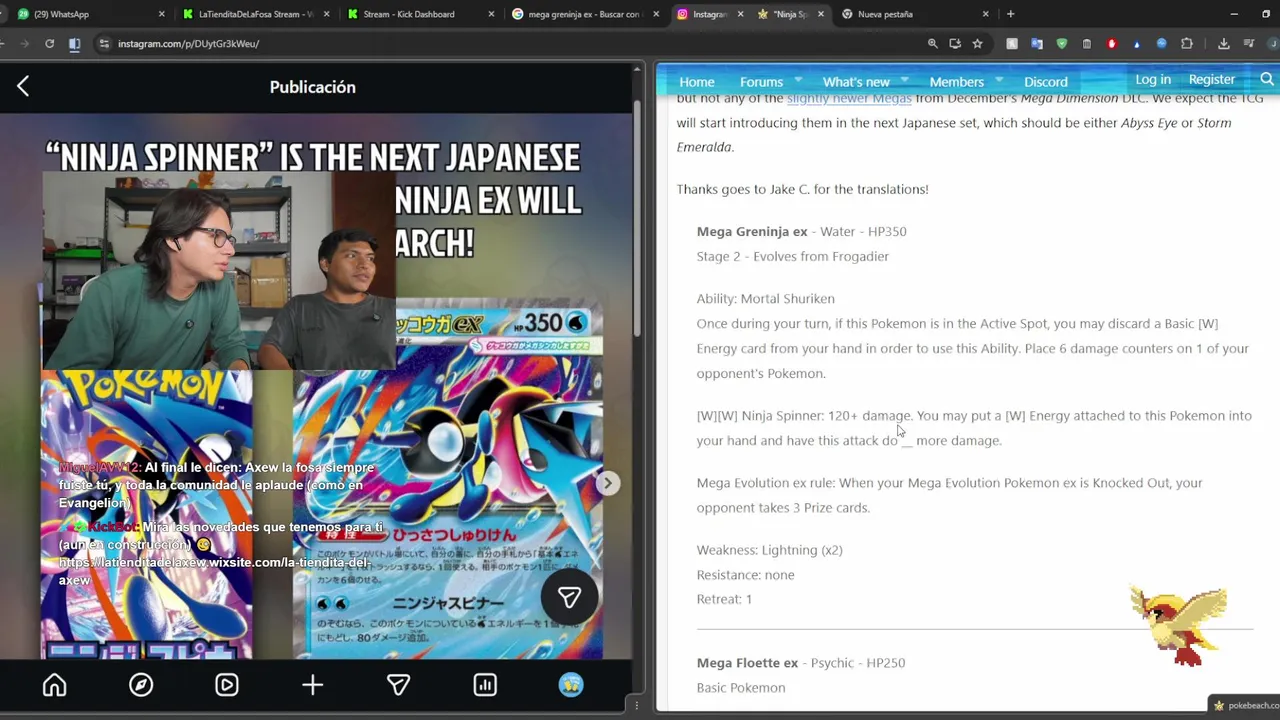Click streamer webcam overlay
This screenshot has width=1280, height=720.
tap(218, 270)
